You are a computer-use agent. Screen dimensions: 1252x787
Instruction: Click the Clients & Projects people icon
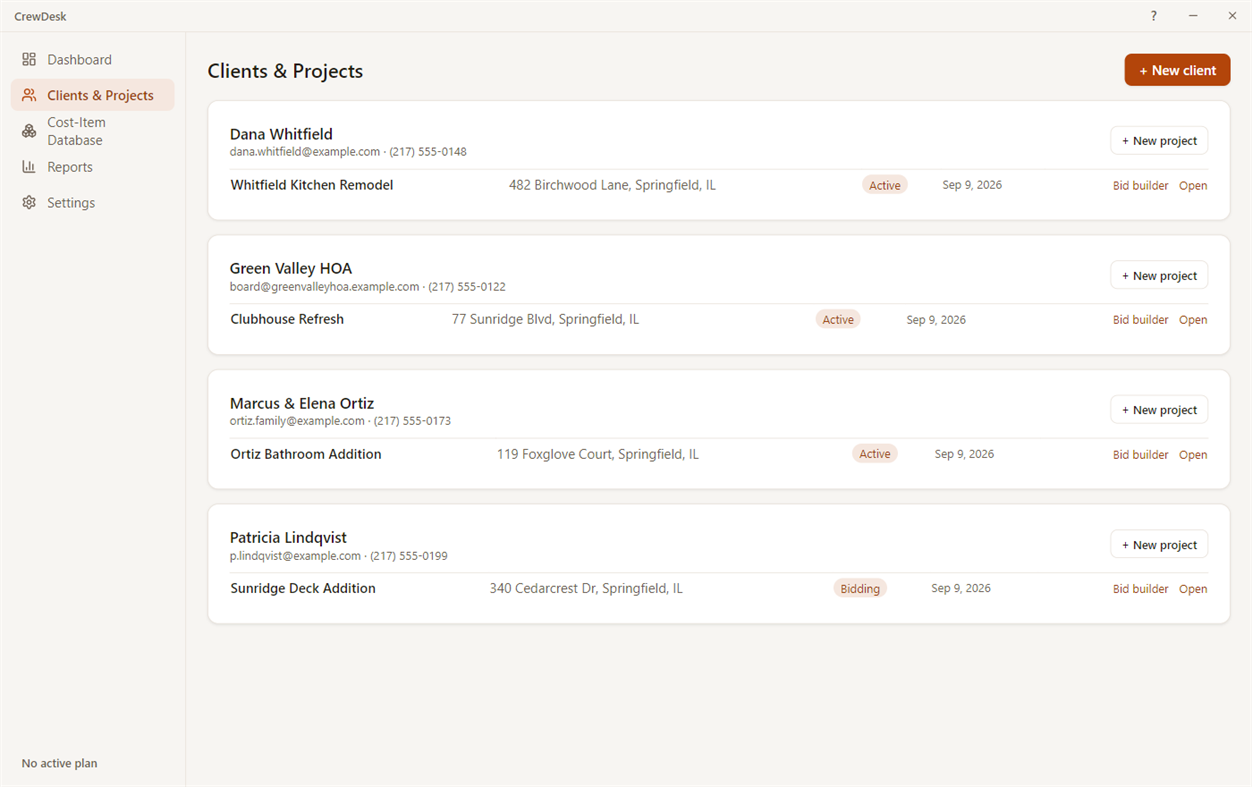pos(29,95)
